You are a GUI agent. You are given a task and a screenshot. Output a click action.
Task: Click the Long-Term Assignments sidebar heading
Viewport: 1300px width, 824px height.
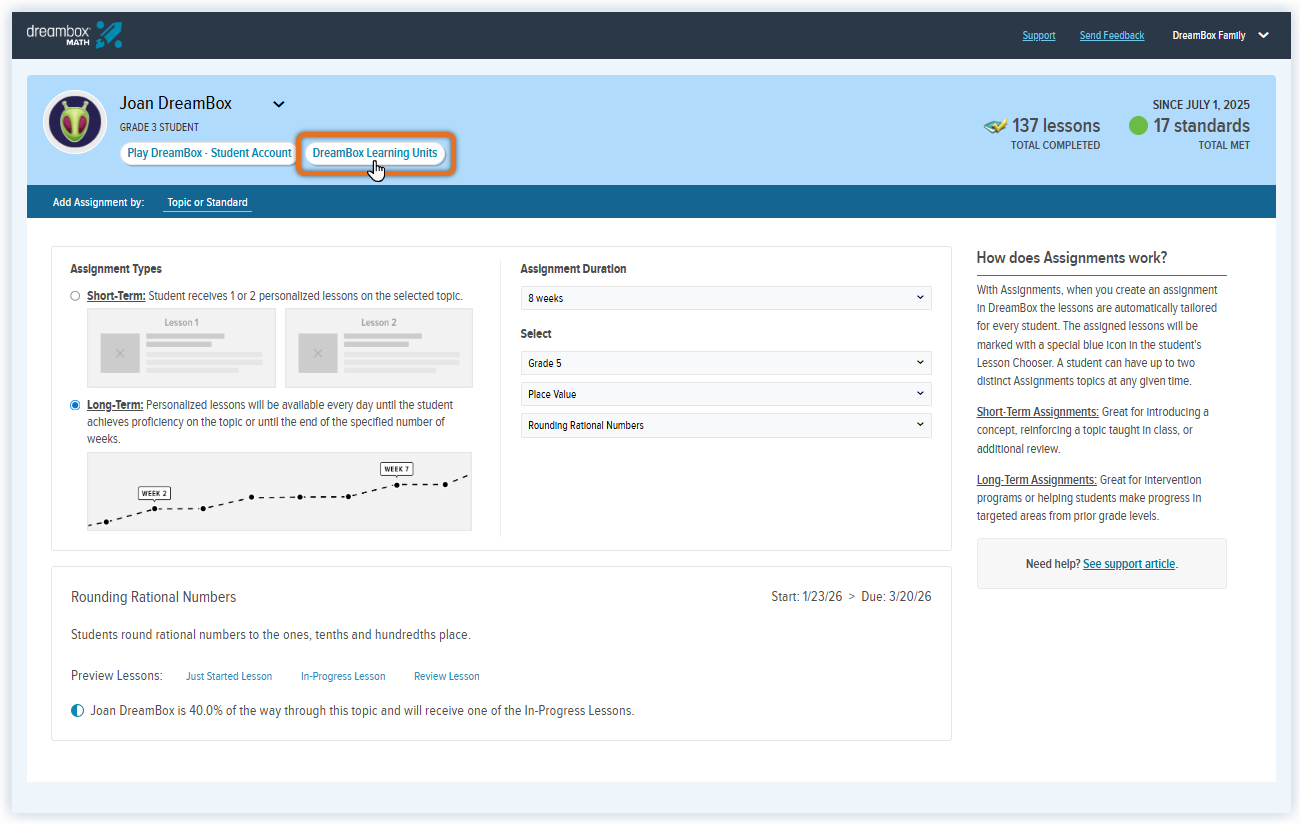[x=1037, y=480]
